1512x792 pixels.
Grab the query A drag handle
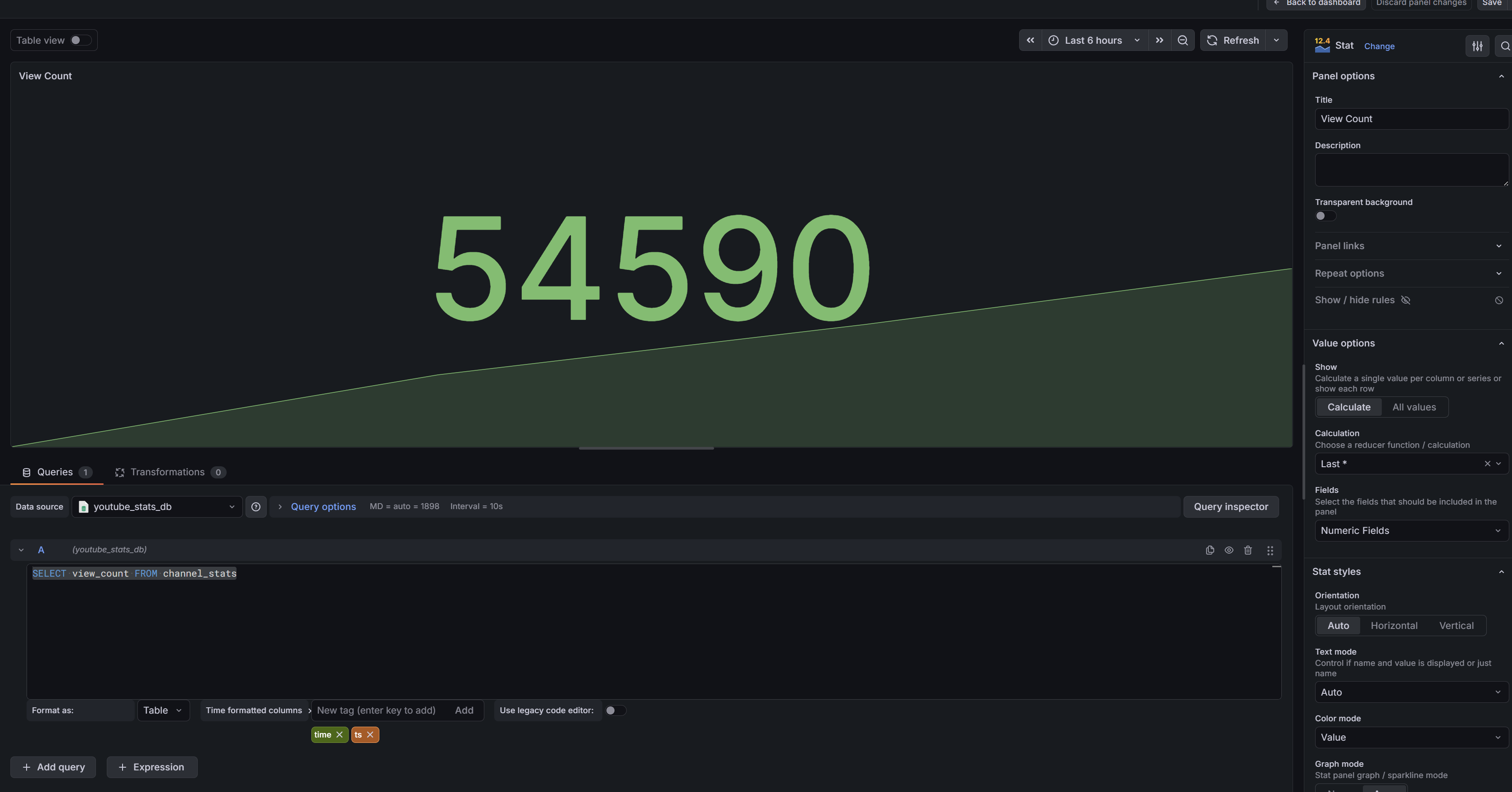click(x=1270, y=550)
